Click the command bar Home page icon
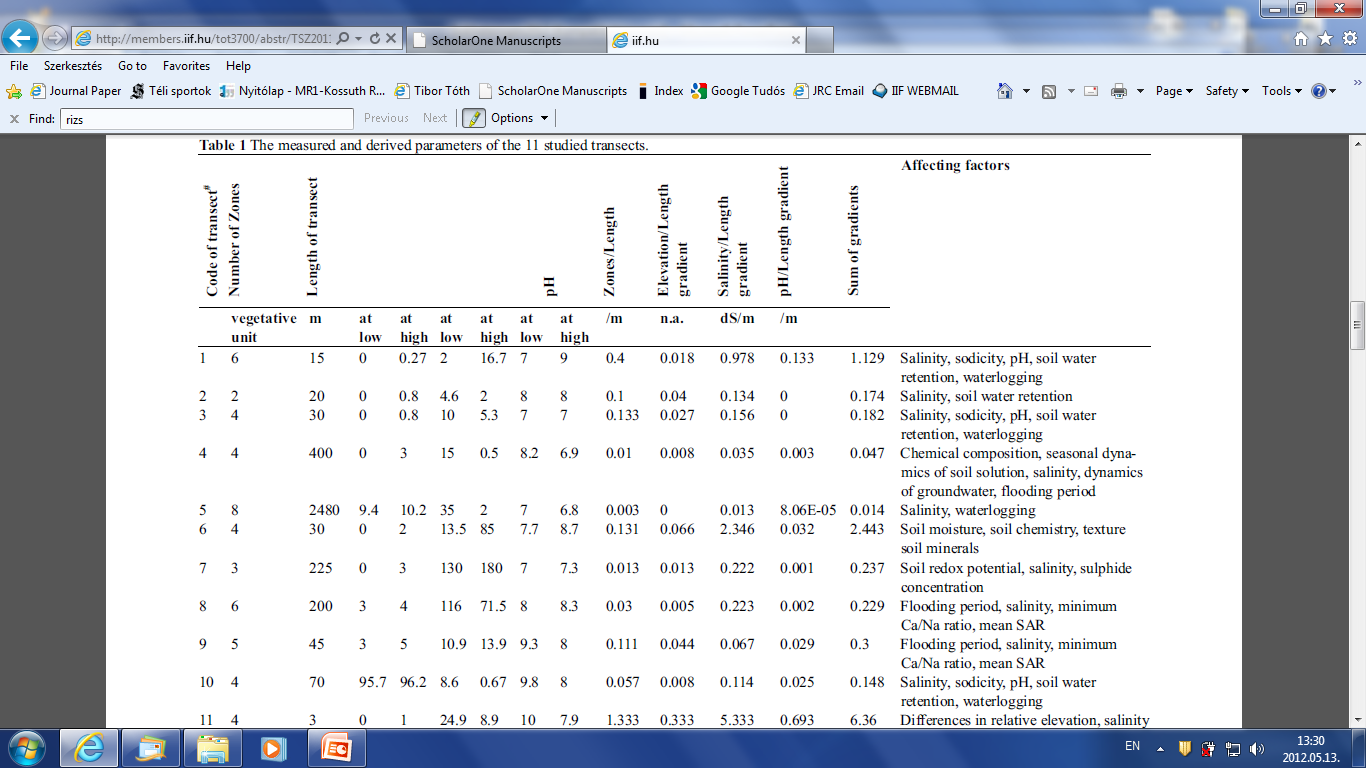The image size is (1366, 768). click(x=1005, y=91)
